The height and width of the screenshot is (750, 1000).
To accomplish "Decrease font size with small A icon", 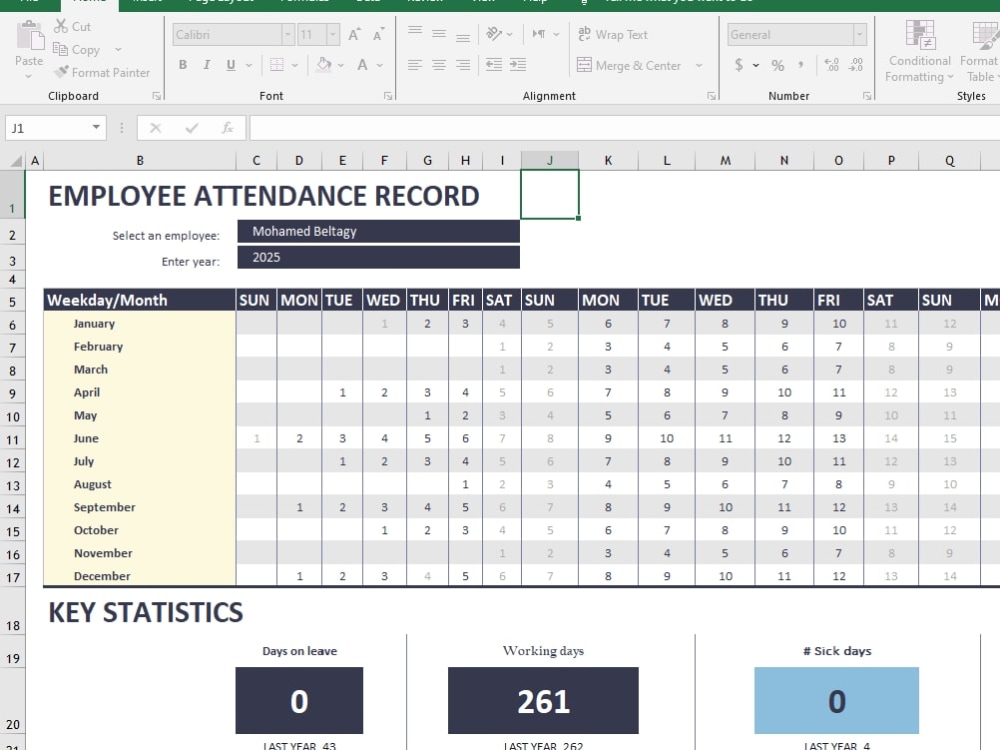I will pos(378,34).
